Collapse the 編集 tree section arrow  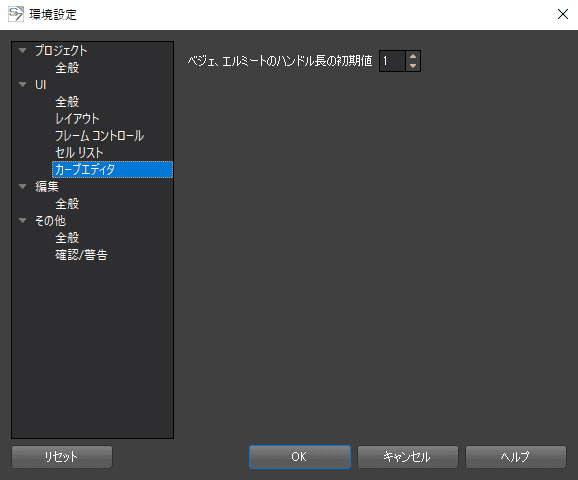[x=23, y=187]
